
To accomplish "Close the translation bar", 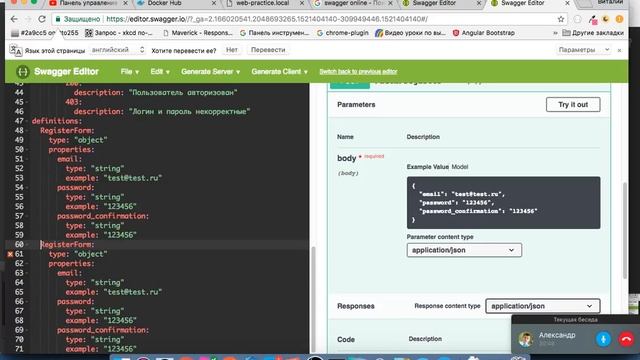I will coord(619,50).
